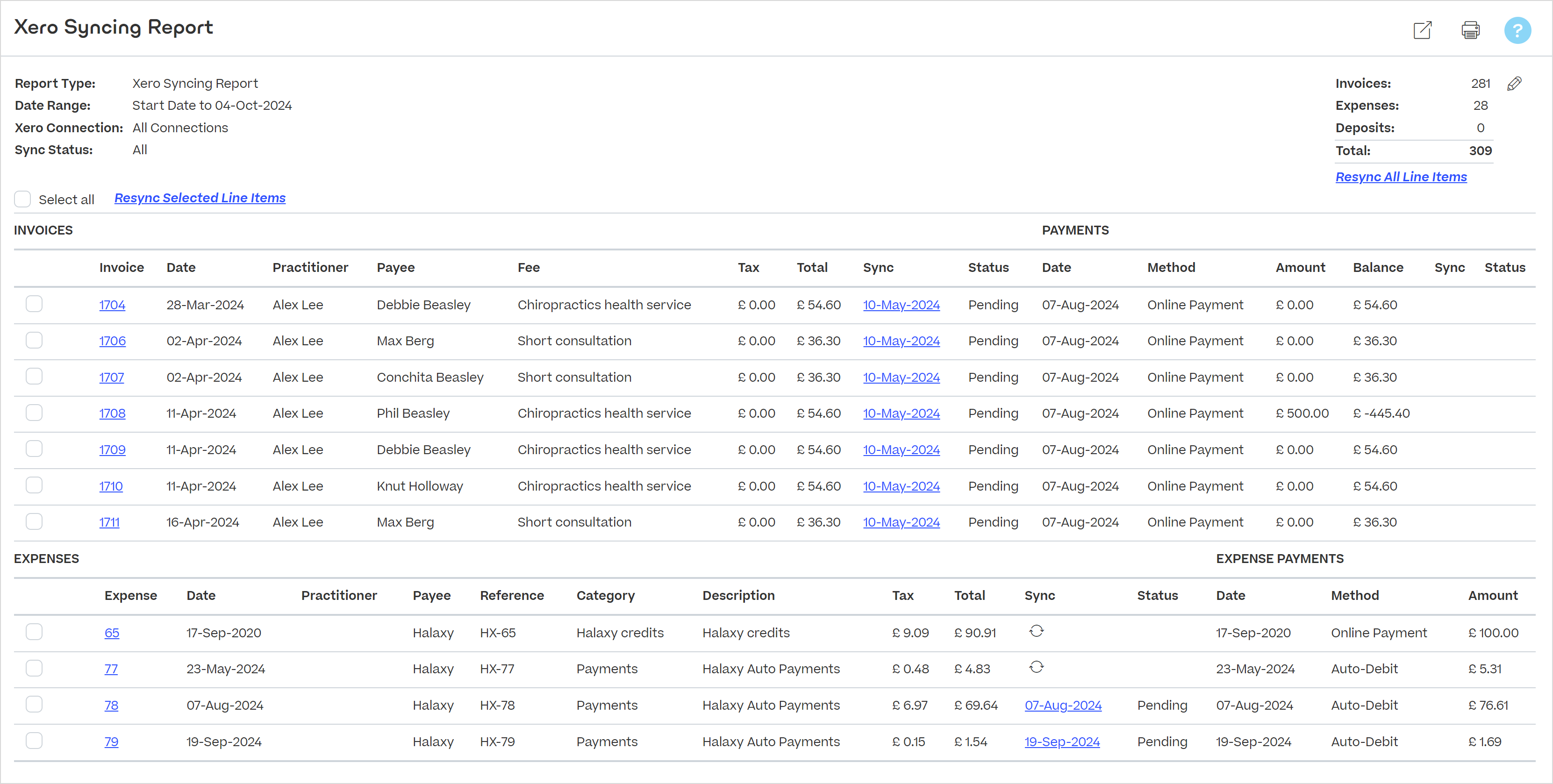
Task: Click the £ -445.40 balance value
Action: click(1381, 413)
